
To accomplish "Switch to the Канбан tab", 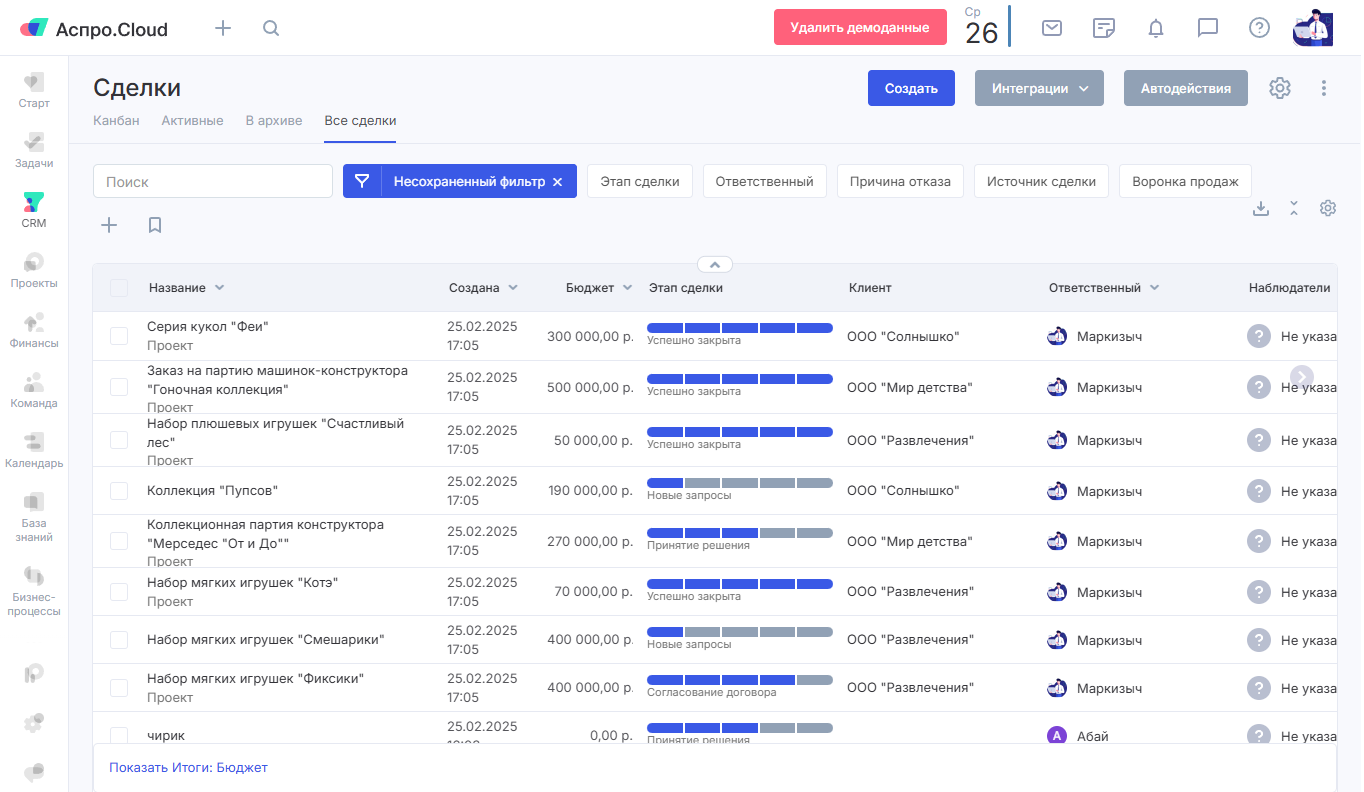I will coord(116,121).
